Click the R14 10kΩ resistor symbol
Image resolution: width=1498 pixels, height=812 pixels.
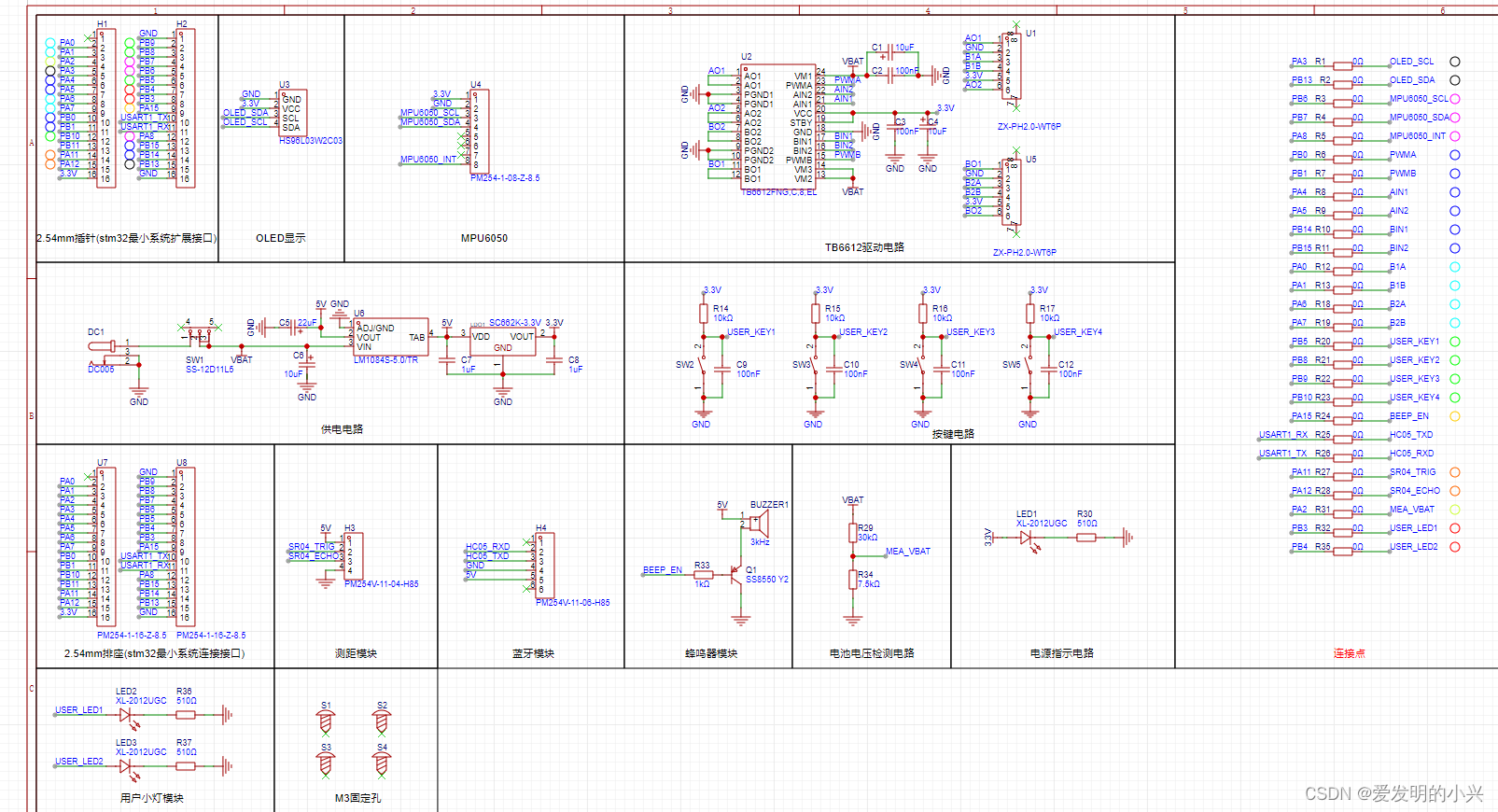coord(703,314)
